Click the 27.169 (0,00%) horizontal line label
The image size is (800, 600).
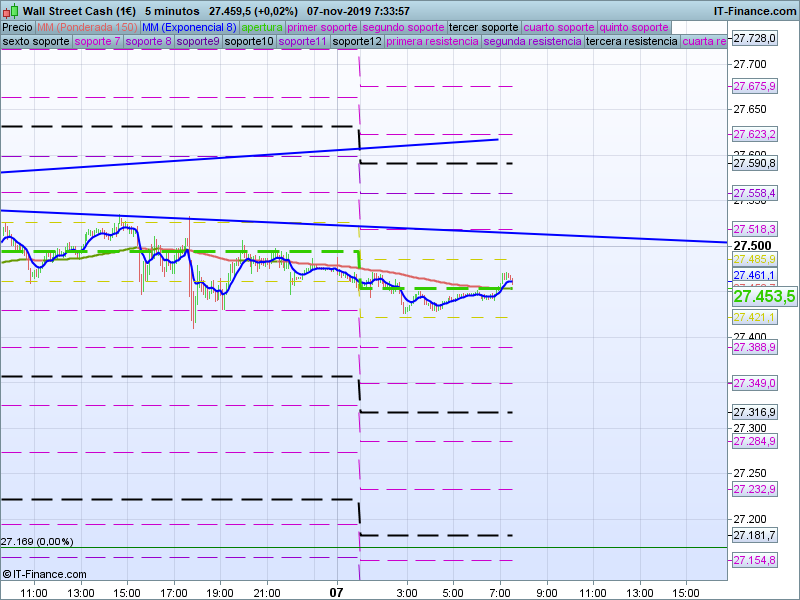tap(37, 542)
